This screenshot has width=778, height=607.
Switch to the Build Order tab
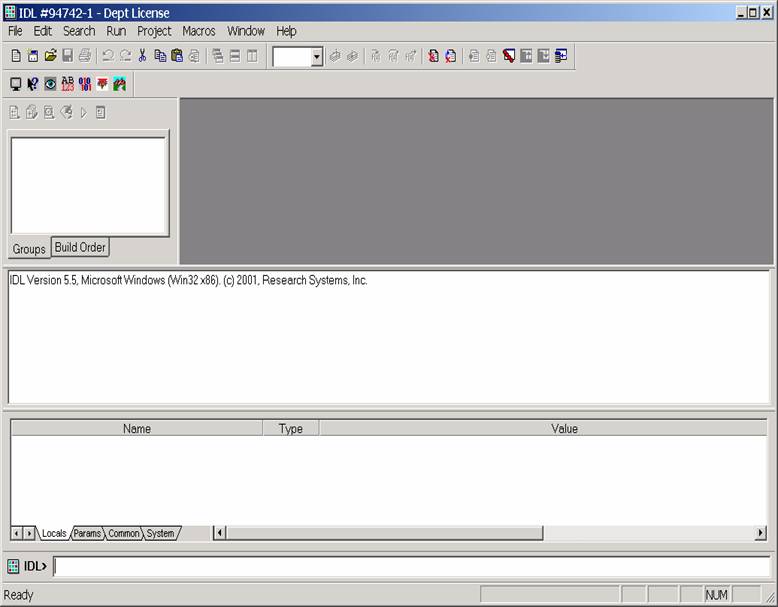tap(80, 247)
